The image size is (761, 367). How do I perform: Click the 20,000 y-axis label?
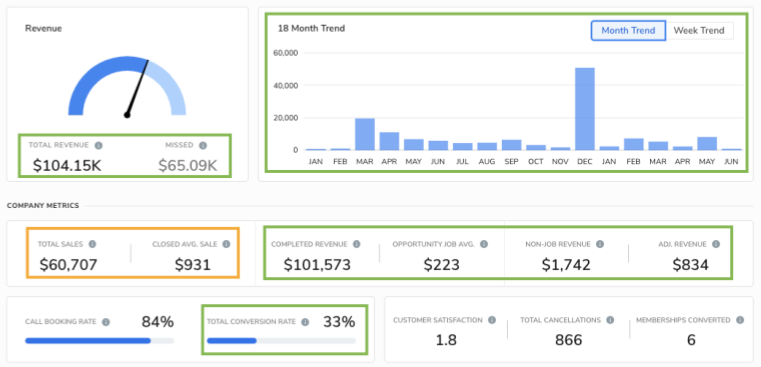click(285, 118)
